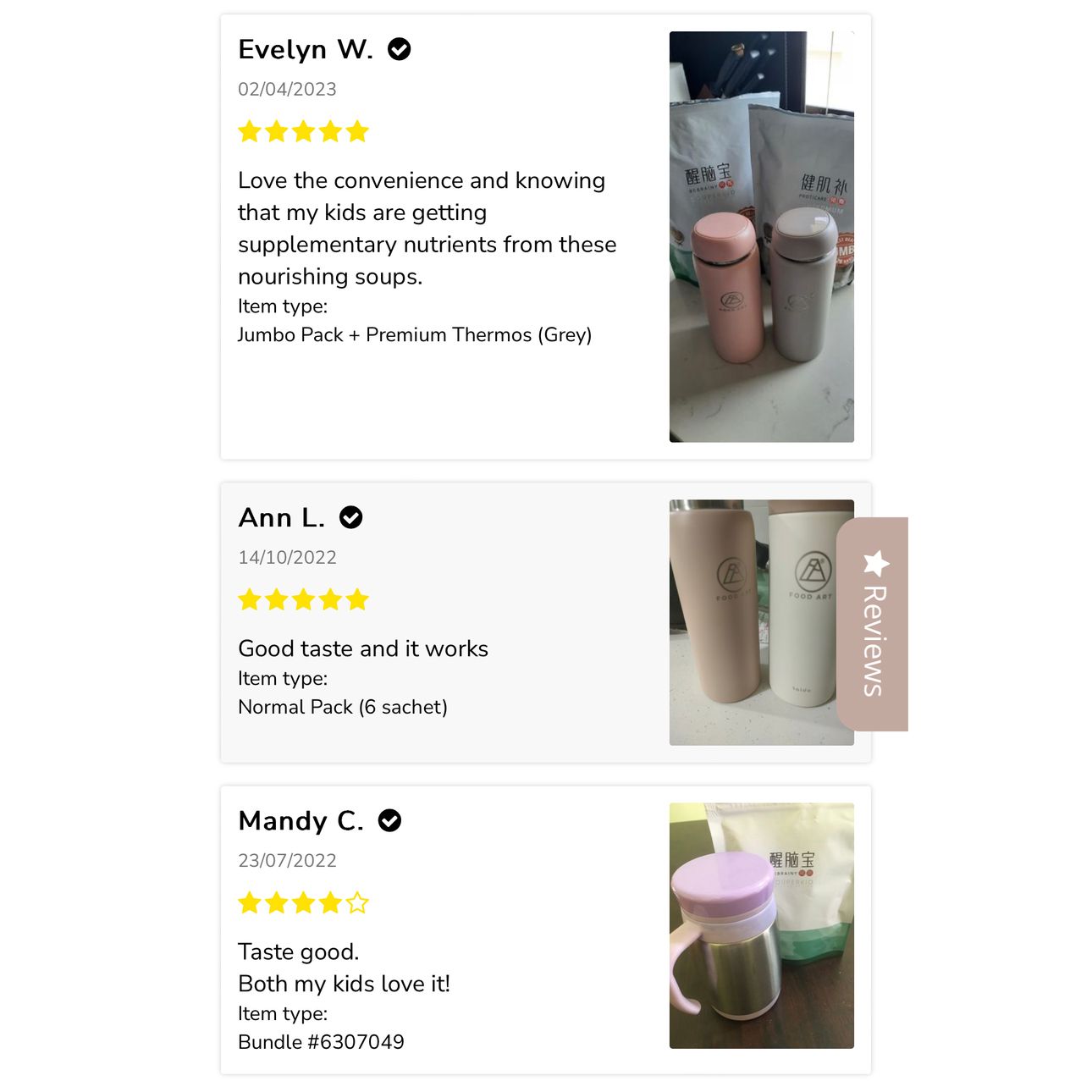Click verified checkmark beside Ann L.
This screenshot has height=1092, width=1092.
[350, 517]
